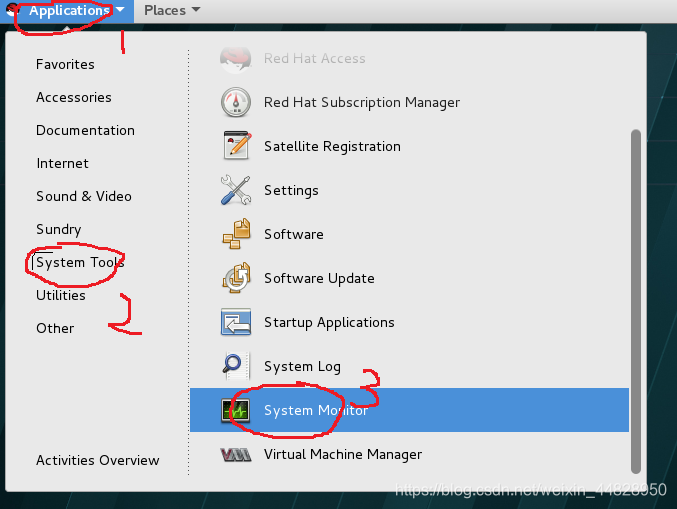Select the Documentation category
This screenshot has height=509, width=677.
(x=85, y=130)
